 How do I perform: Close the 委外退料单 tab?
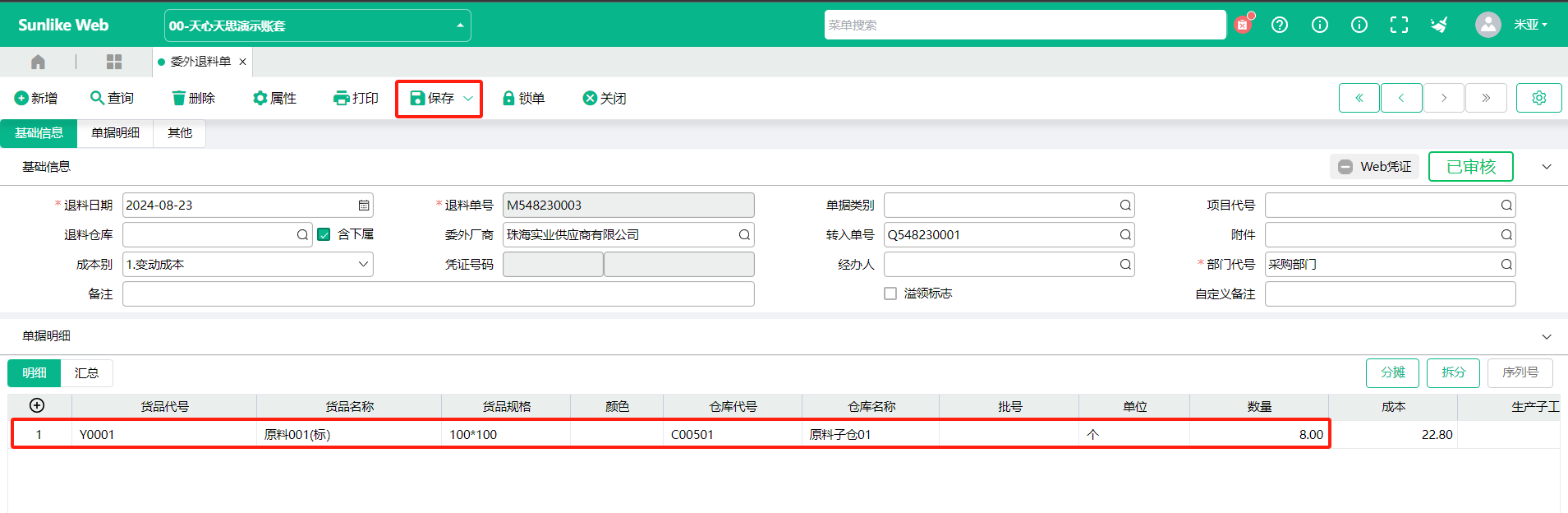pyautogui.click(x=242, y=62)
